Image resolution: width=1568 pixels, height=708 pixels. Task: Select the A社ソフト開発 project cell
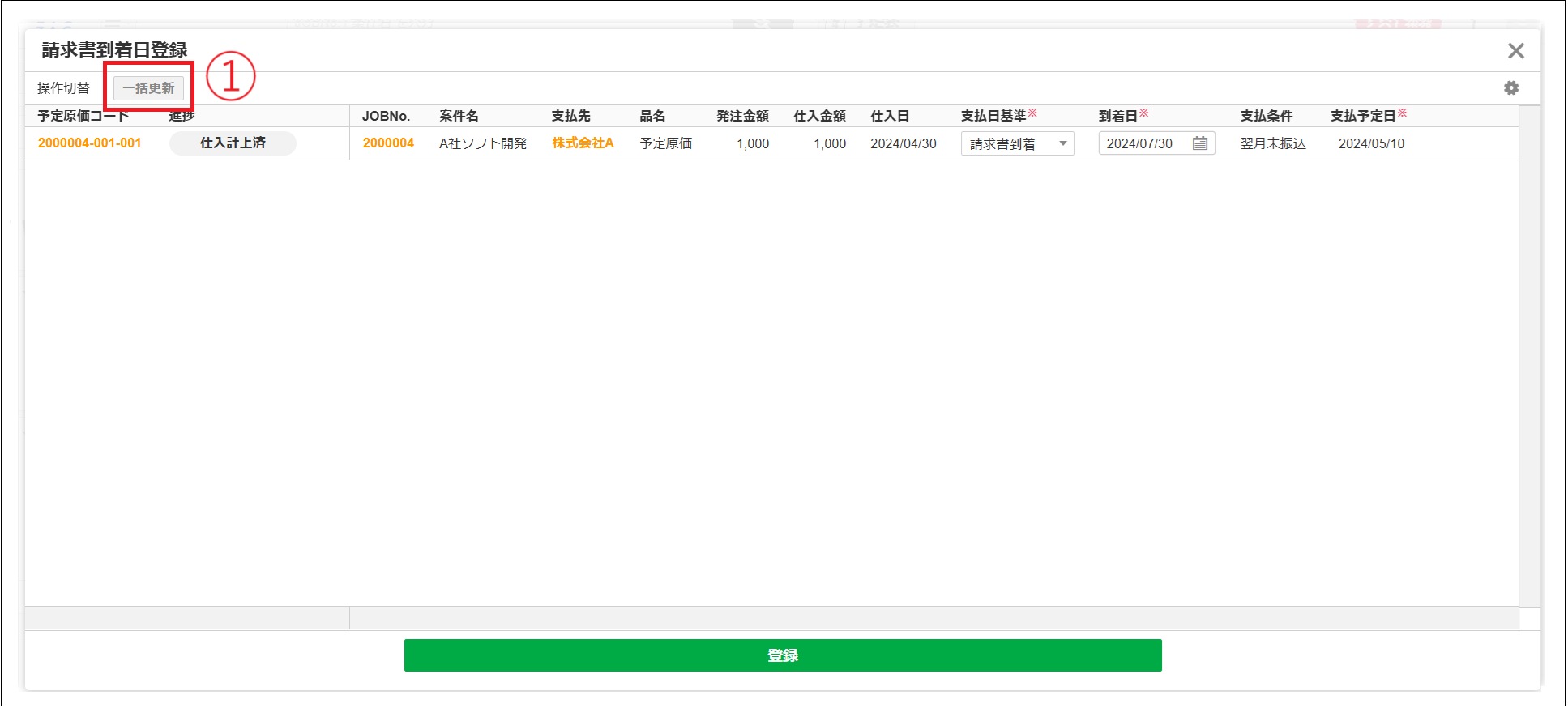(483, 143)
